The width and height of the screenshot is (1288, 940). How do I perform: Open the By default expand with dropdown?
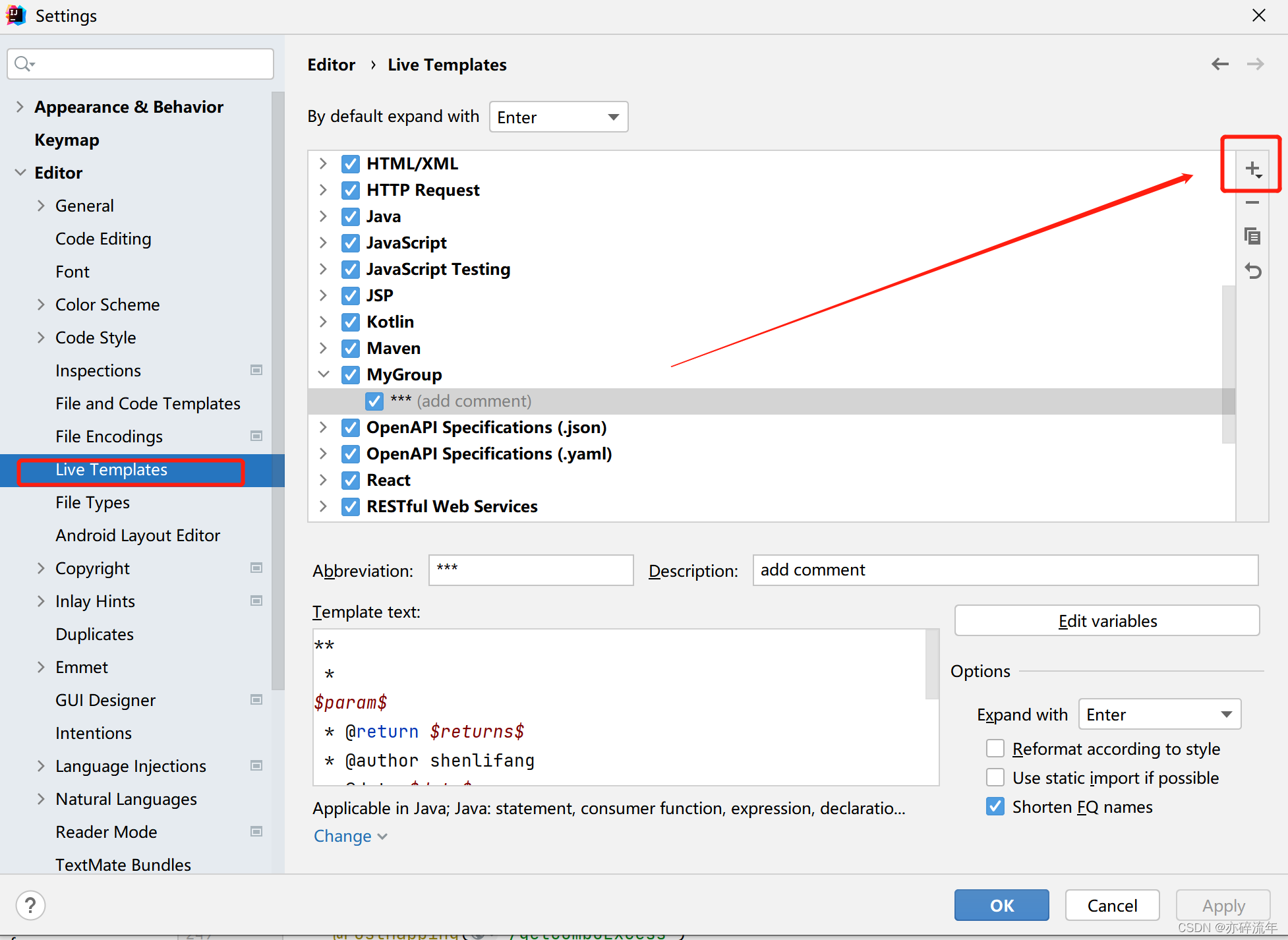(x=558, y=117)
